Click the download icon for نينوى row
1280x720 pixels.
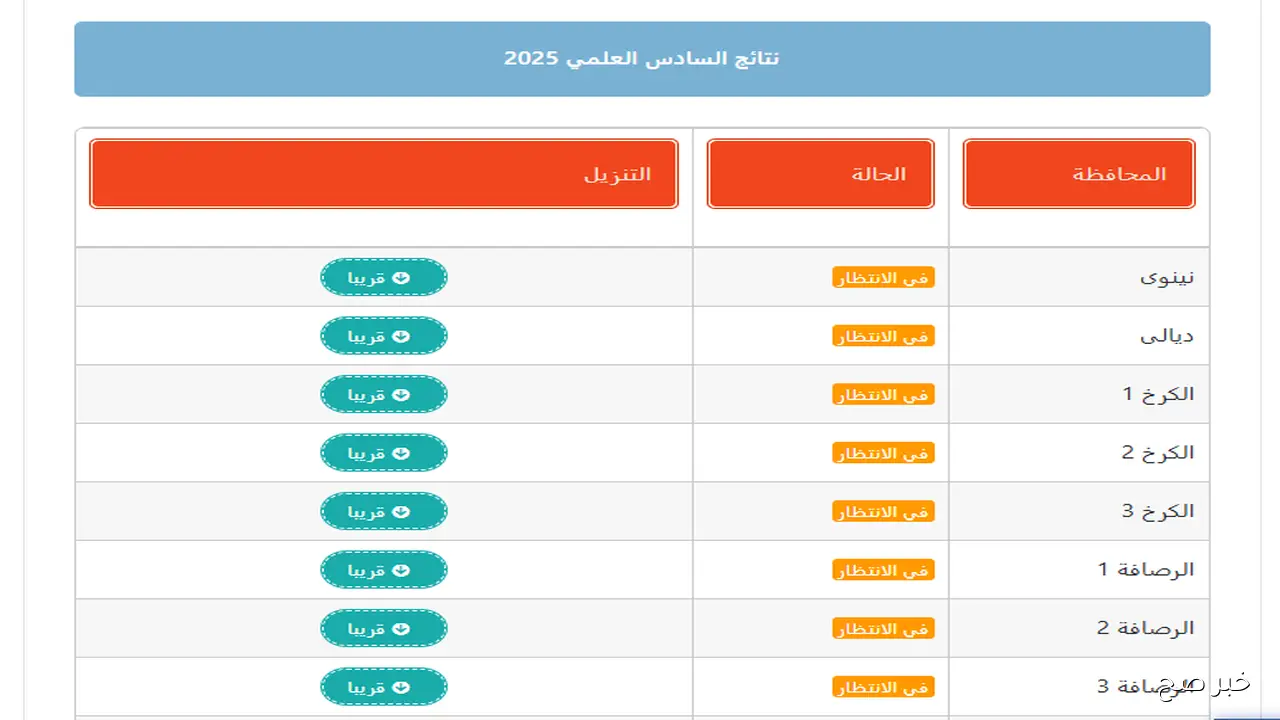402,277
